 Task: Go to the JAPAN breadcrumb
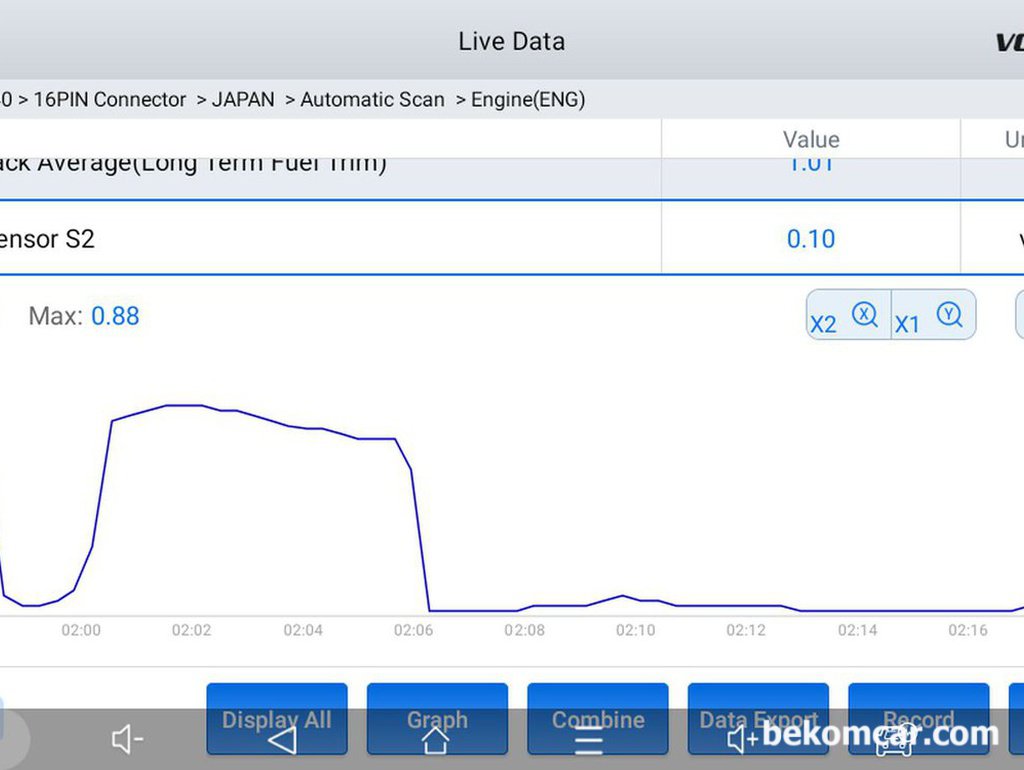[243, 99]
